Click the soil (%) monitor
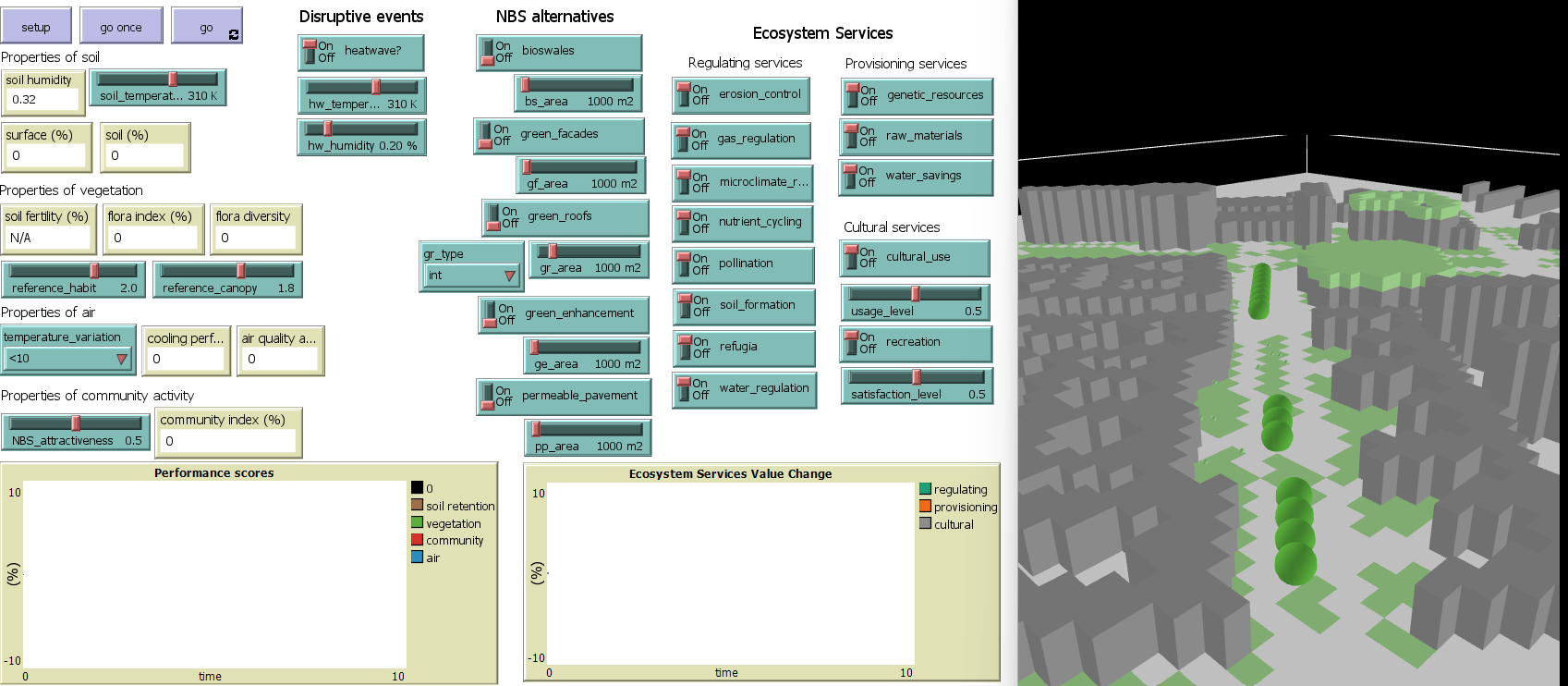The image size is (1568, 686). click(x=145, y=147)
